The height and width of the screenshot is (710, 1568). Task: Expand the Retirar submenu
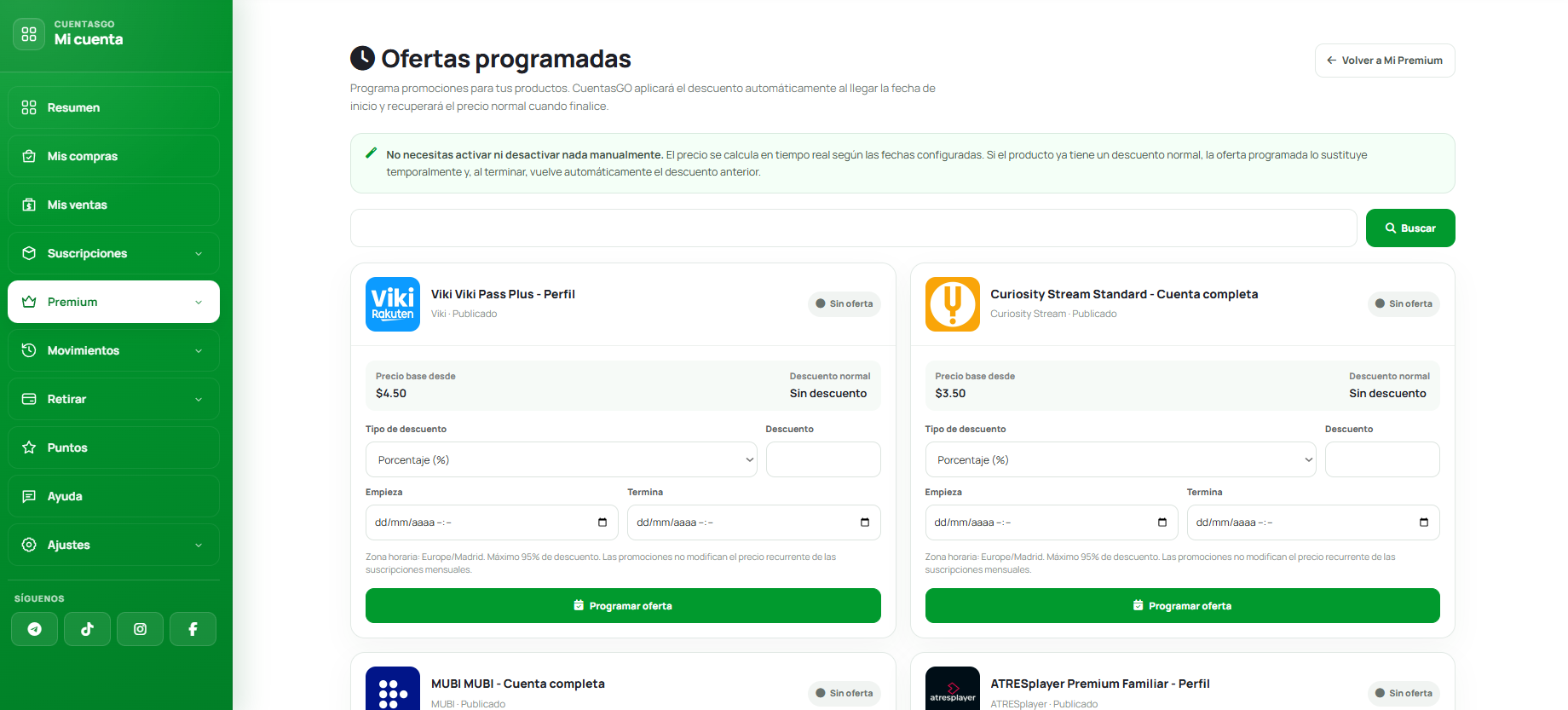pyautogui.click(x=113, y=399)
